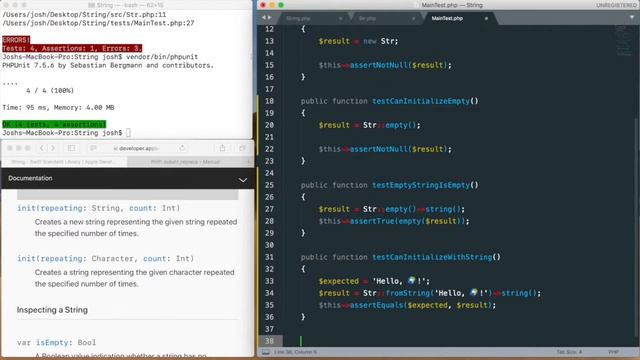Viewport: 640px width, 360px height.
Task: Click the Line 38, Column 5 status text
Action: pos(295,352)
